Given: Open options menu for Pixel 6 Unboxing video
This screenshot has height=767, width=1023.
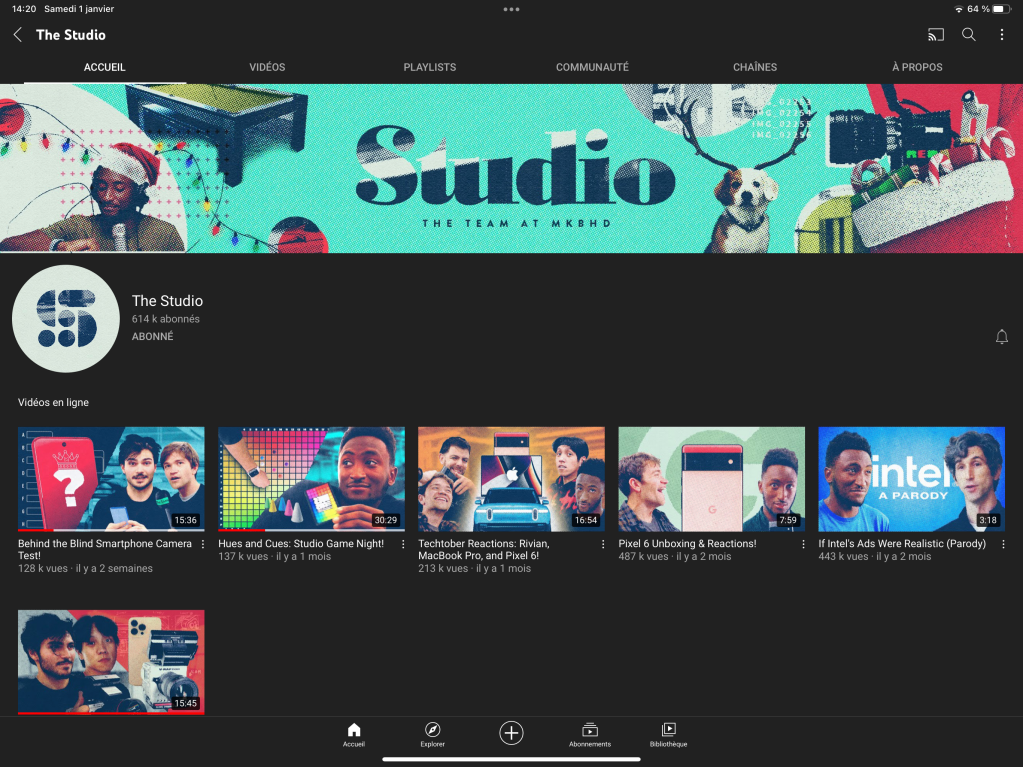Looking at the screenshot, I should tap(803, 545).
